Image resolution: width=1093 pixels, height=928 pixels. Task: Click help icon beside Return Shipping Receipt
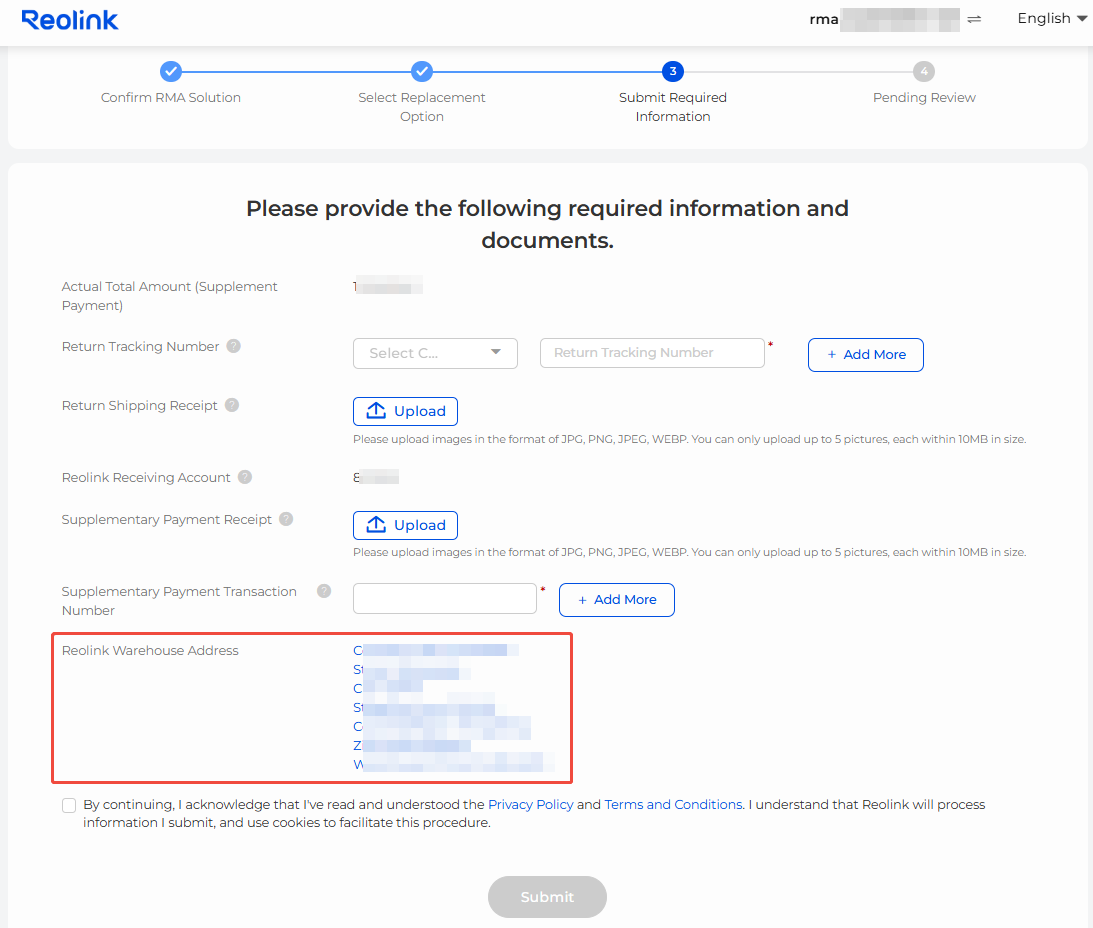point(232,405)
